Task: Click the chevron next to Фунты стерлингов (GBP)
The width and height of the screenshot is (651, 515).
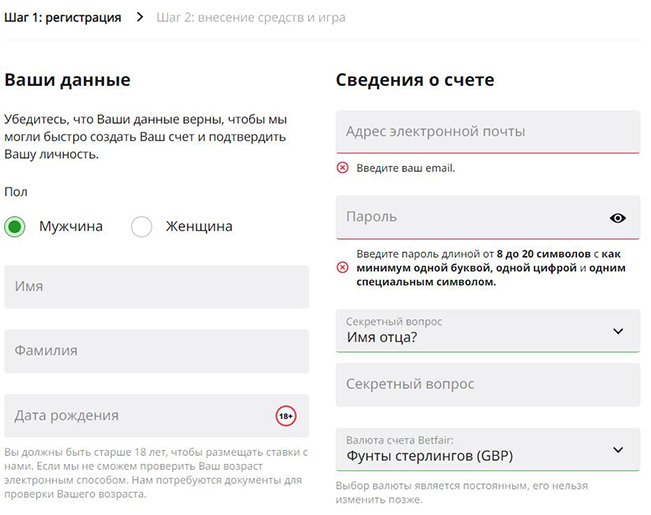Action: (618, 449)
